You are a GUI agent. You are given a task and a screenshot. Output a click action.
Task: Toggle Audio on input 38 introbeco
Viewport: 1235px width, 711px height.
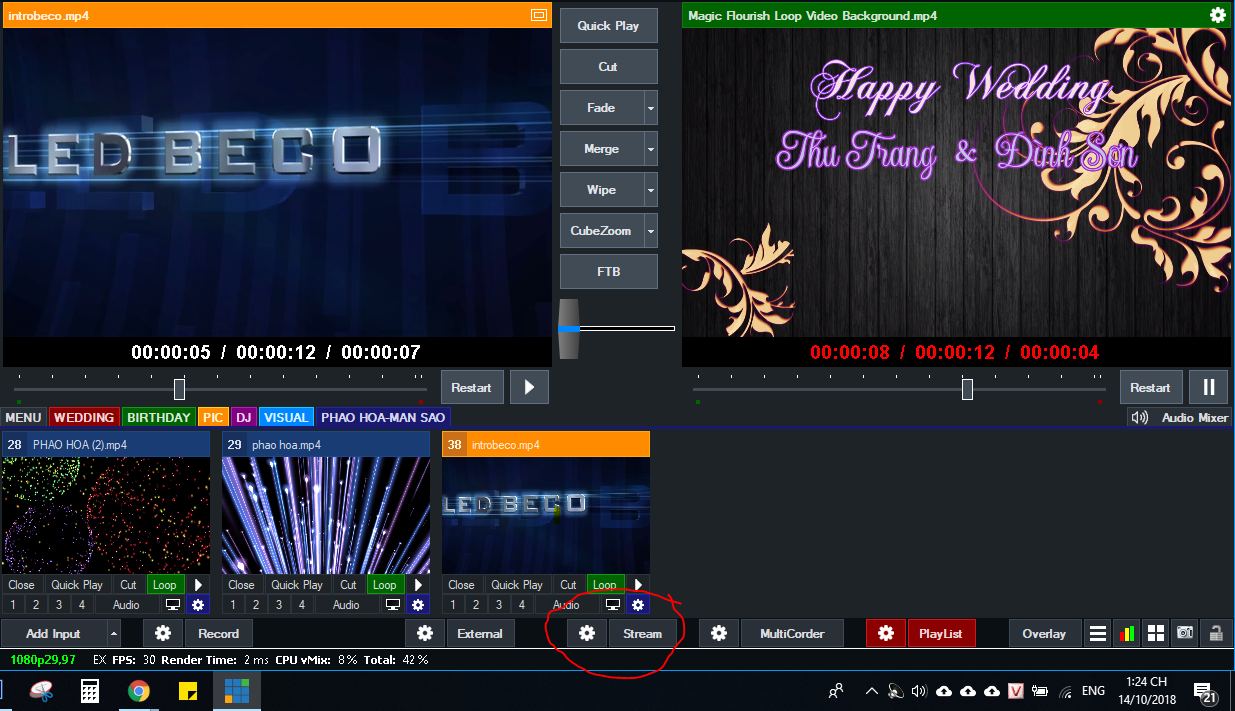[566, 604]
